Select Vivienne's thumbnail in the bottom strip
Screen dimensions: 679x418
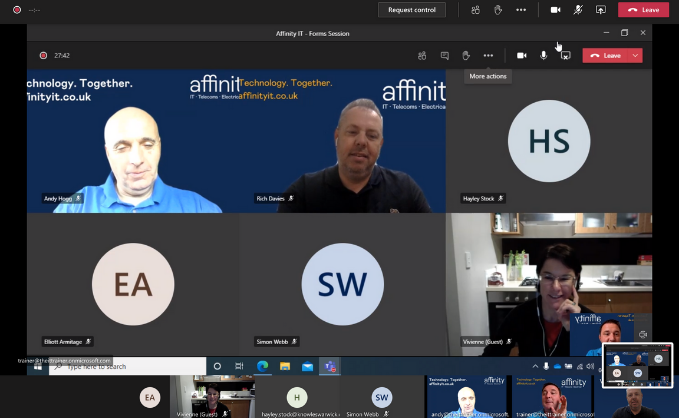coord(212,396)
